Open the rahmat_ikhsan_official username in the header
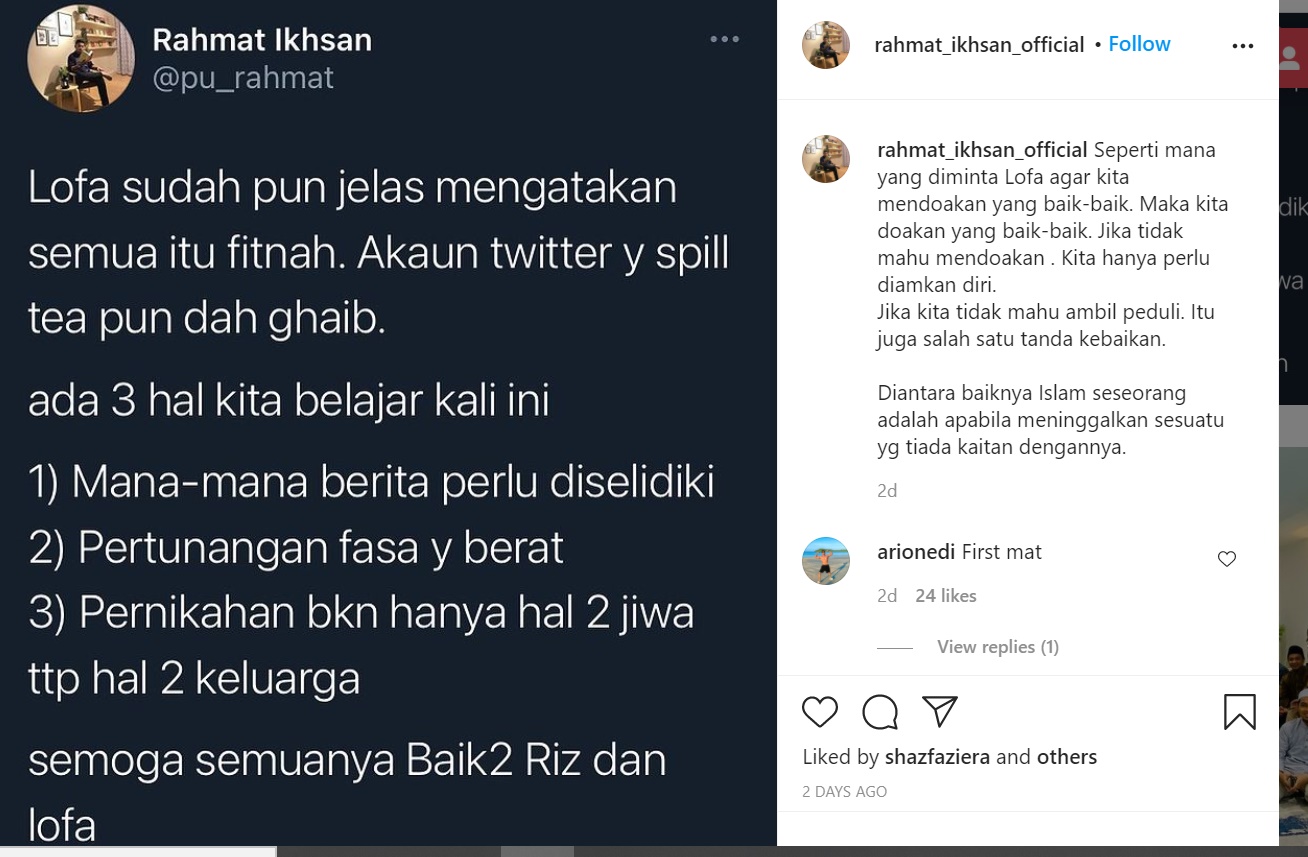 click(979, 45)
